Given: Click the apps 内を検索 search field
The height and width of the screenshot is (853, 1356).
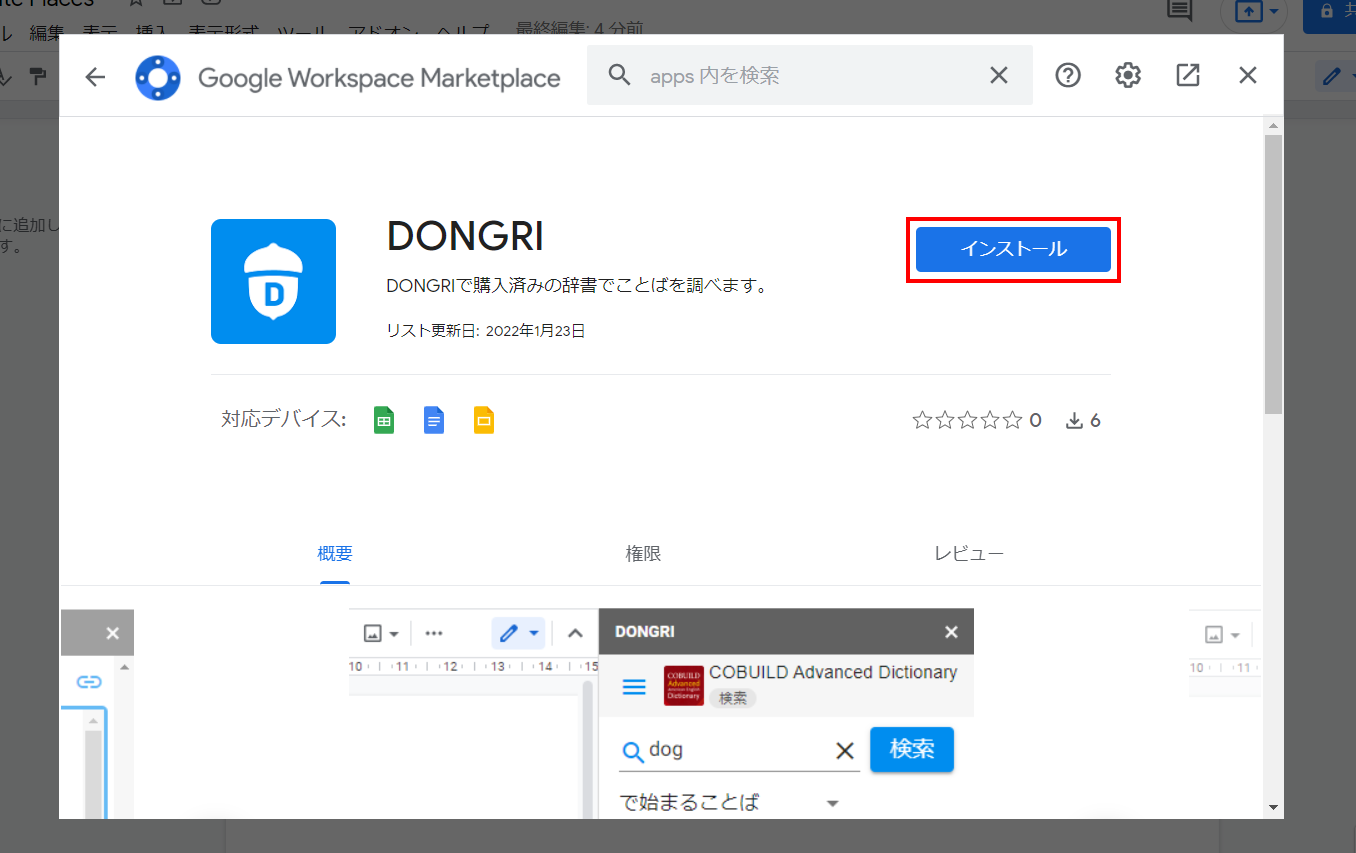Looking at the screenshot, I should click(810, 75).
